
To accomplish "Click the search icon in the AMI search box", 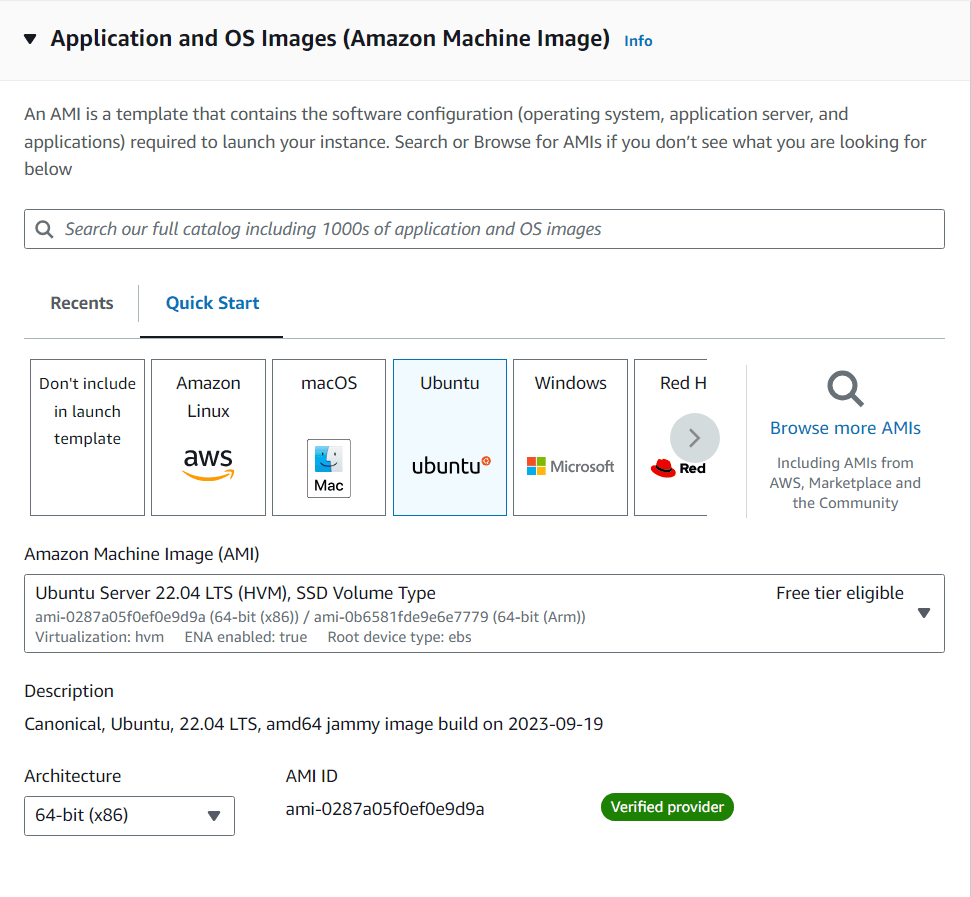I will 44,229.
